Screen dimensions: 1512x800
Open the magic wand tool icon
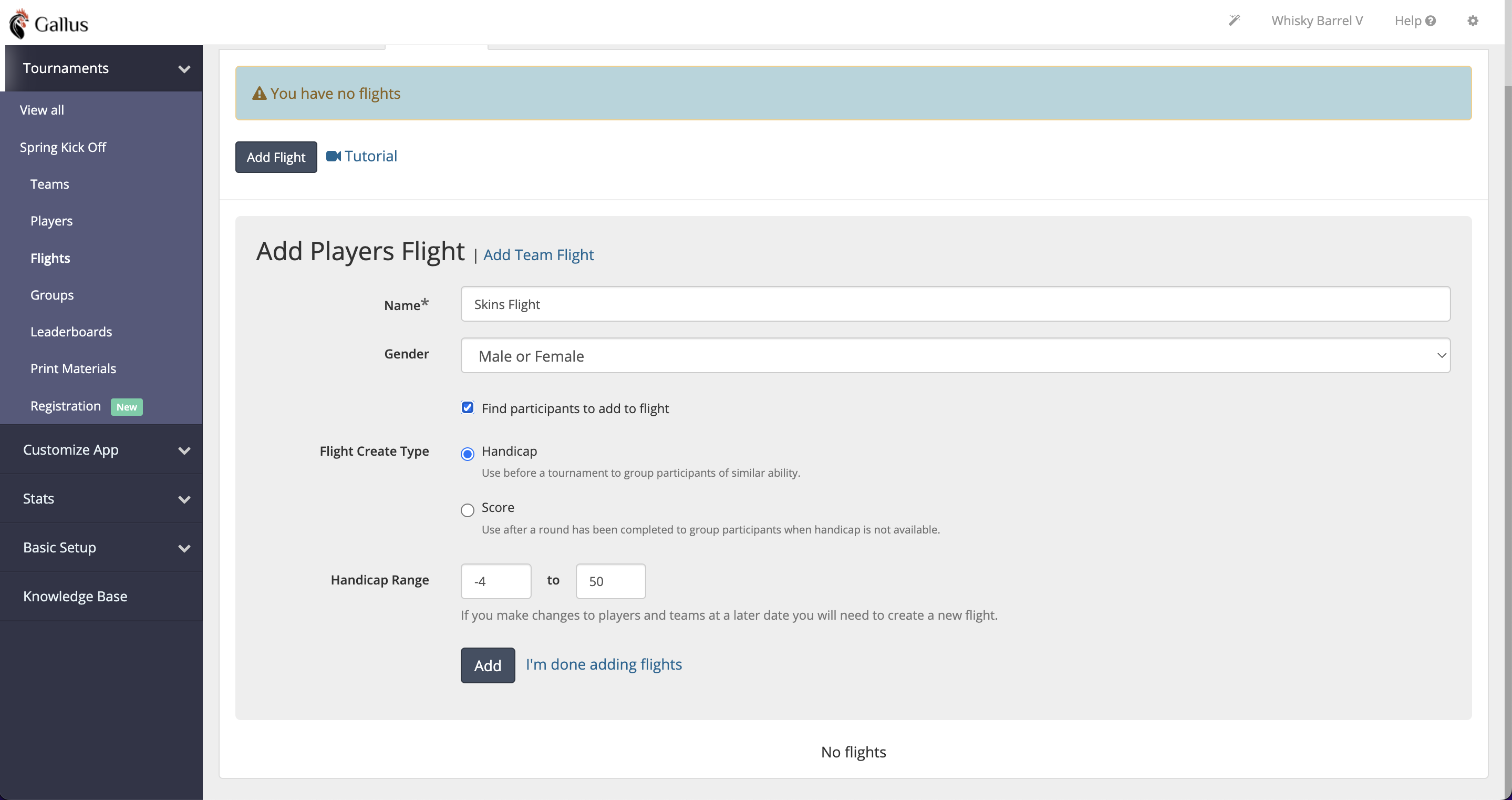click(x=1235, y=20)
